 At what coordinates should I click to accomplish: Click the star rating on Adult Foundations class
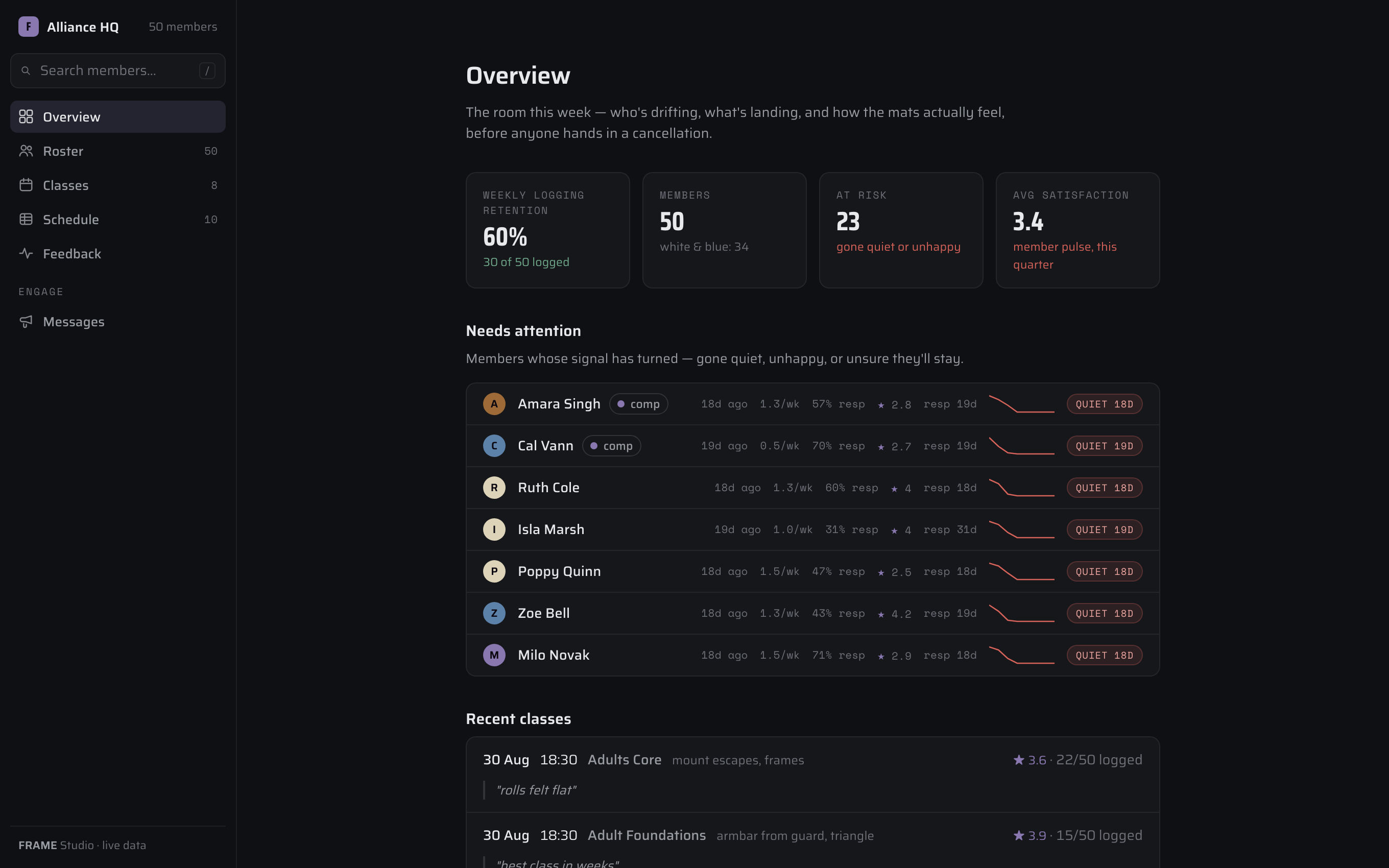(x=1029, y=835)
